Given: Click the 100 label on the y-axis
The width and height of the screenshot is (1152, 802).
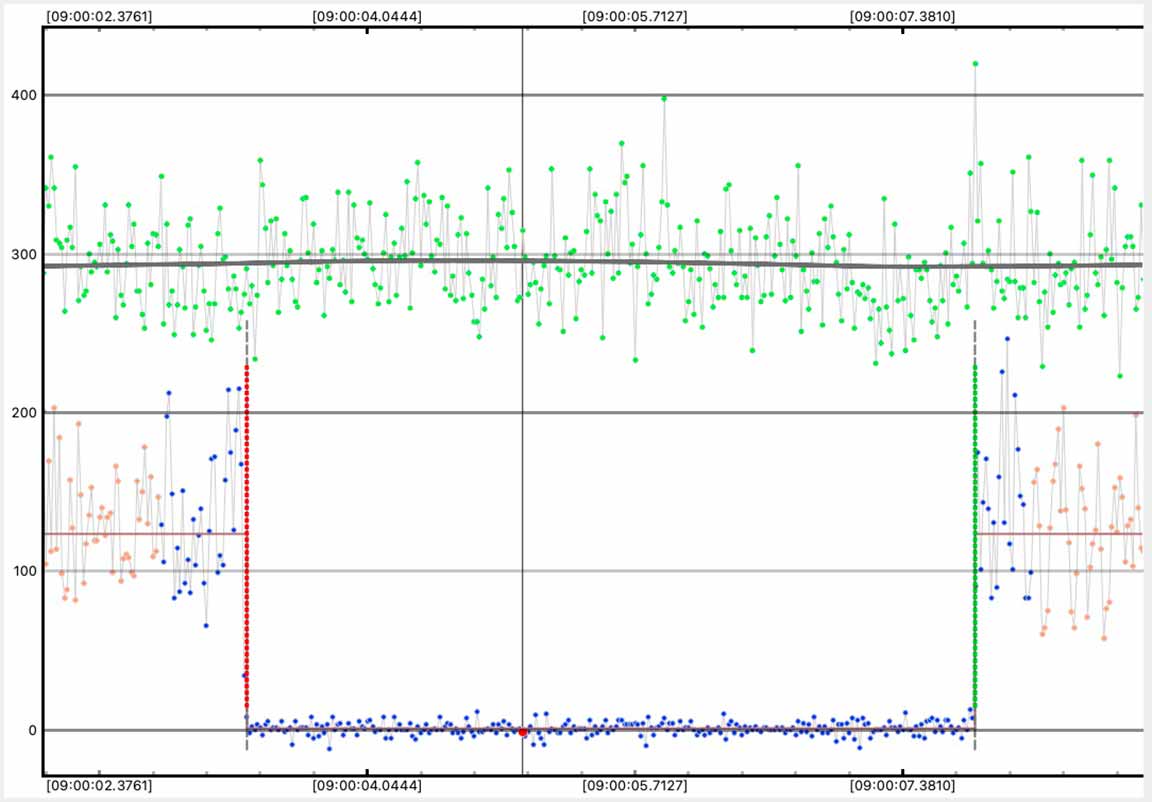Looking at the screenshot, I should point(23,571).
